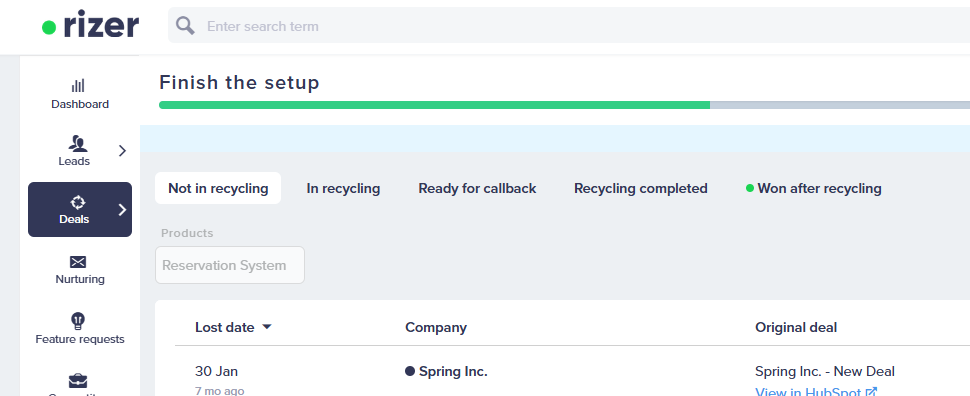970x396 pixels.
Task: Click the Original deal column header
Action: tap(796, 327)
